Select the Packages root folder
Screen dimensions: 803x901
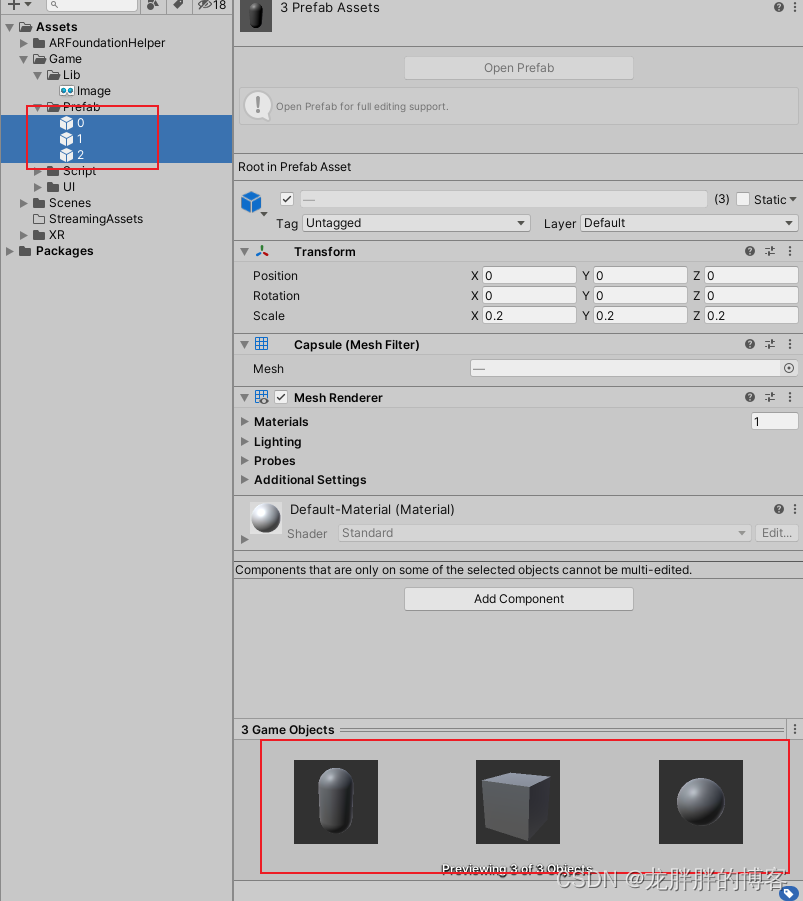click(x=64, y=252)
